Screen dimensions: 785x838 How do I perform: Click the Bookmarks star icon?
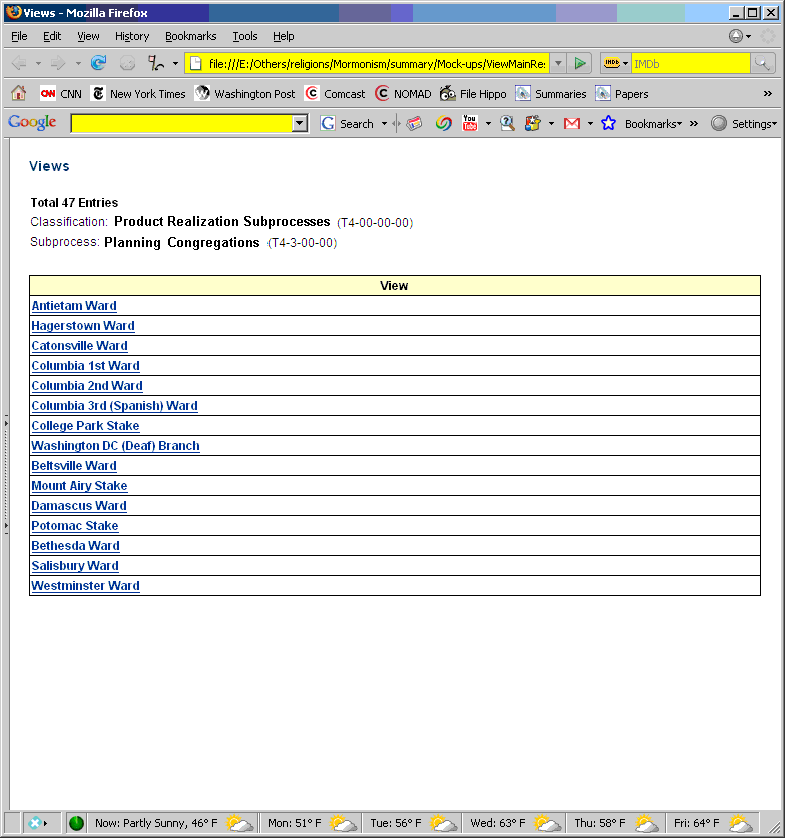click(608, 123)
